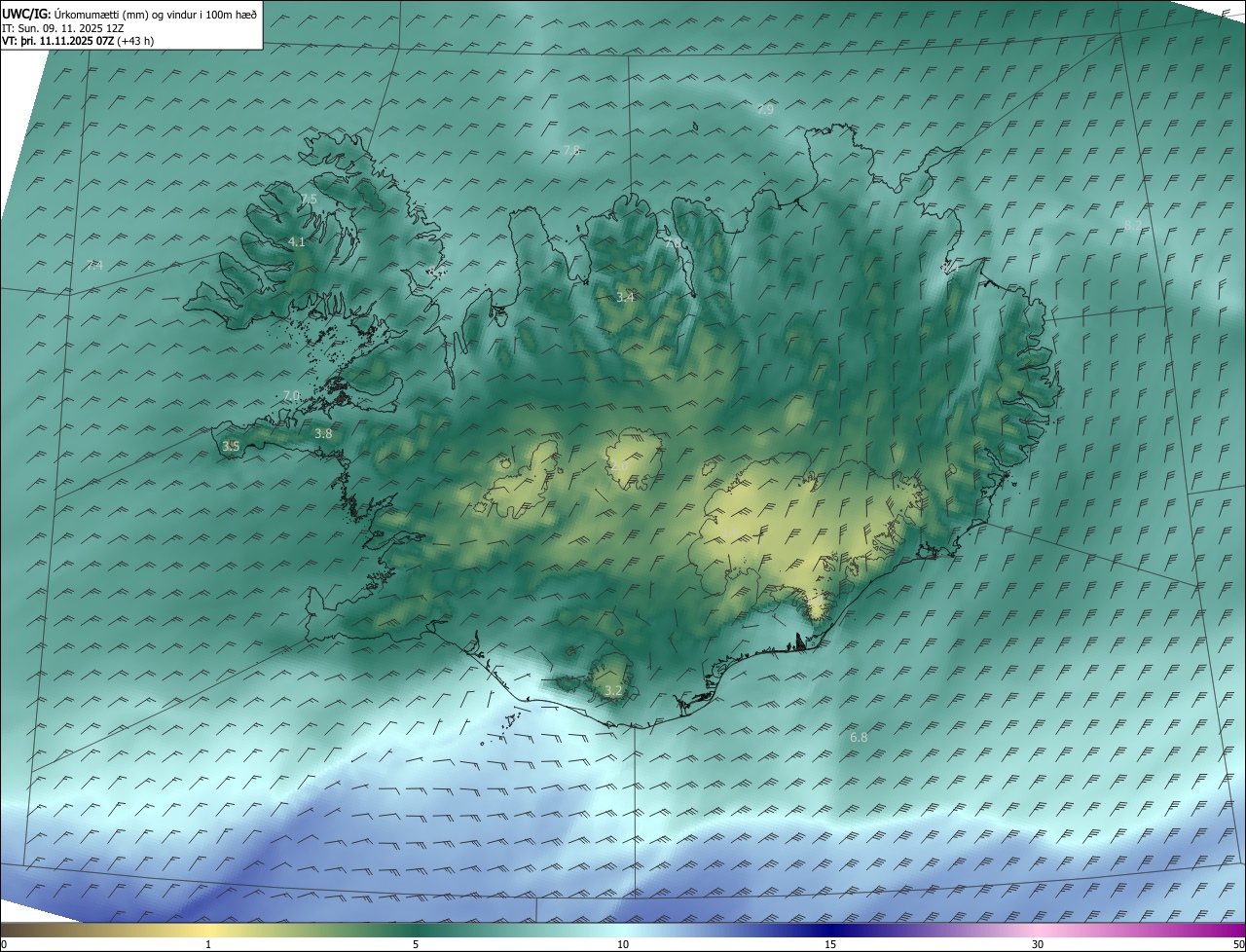Click the 7.9 value north of Iceland
Viewport: 1246px width, 952px height.
pos(765,110)
